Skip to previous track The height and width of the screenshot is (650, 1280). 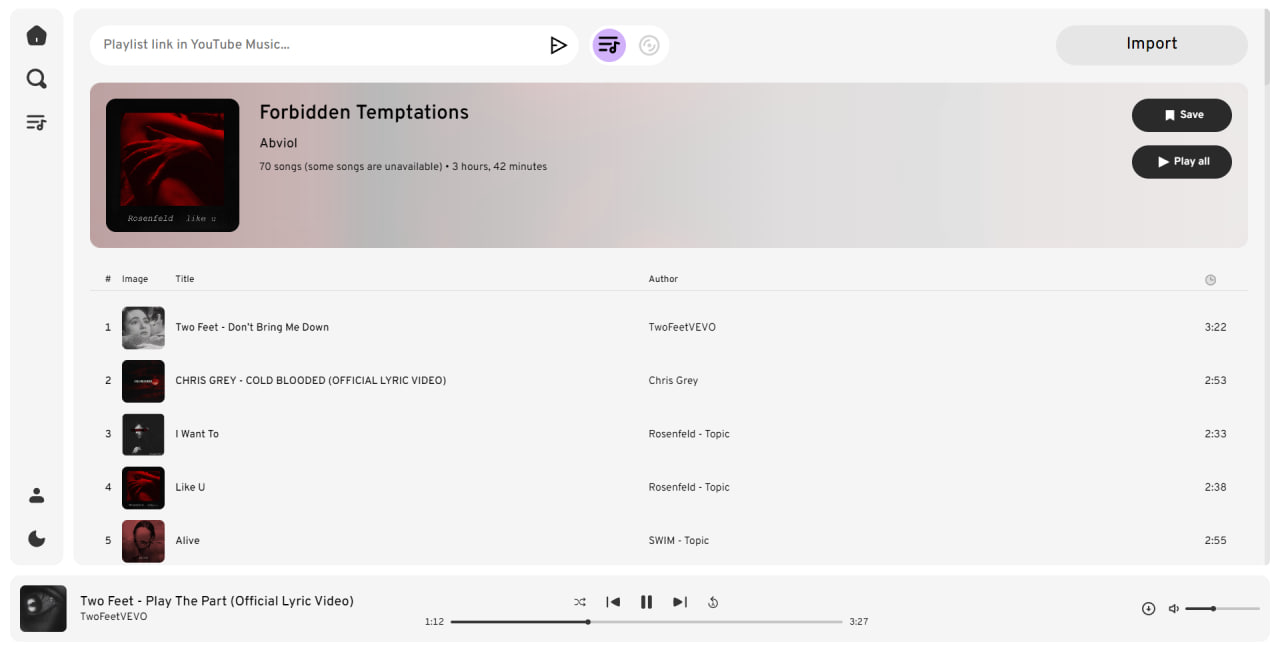coord(613,602)
